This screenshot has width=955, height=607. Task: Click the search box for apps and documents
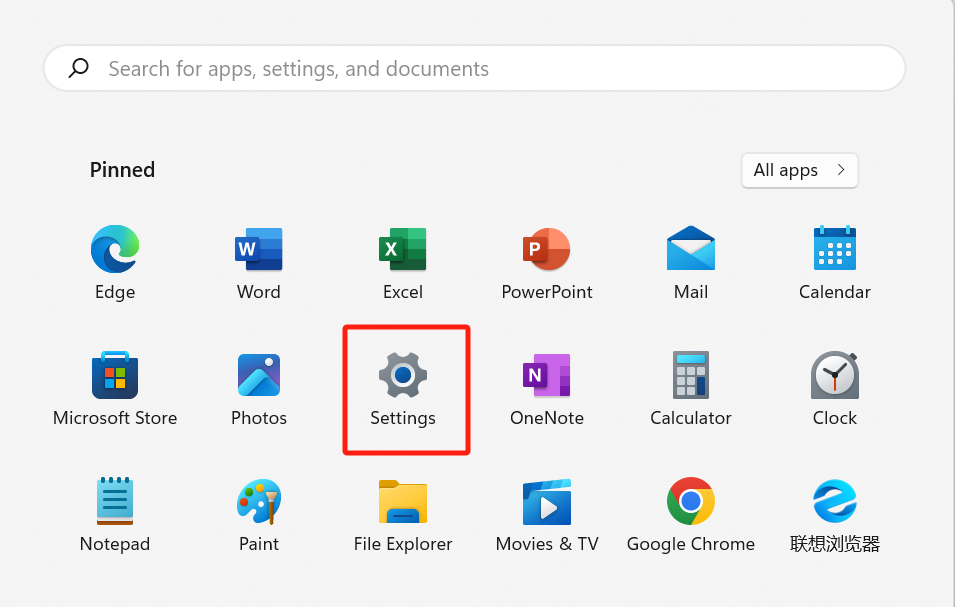[x=475, y=69]
